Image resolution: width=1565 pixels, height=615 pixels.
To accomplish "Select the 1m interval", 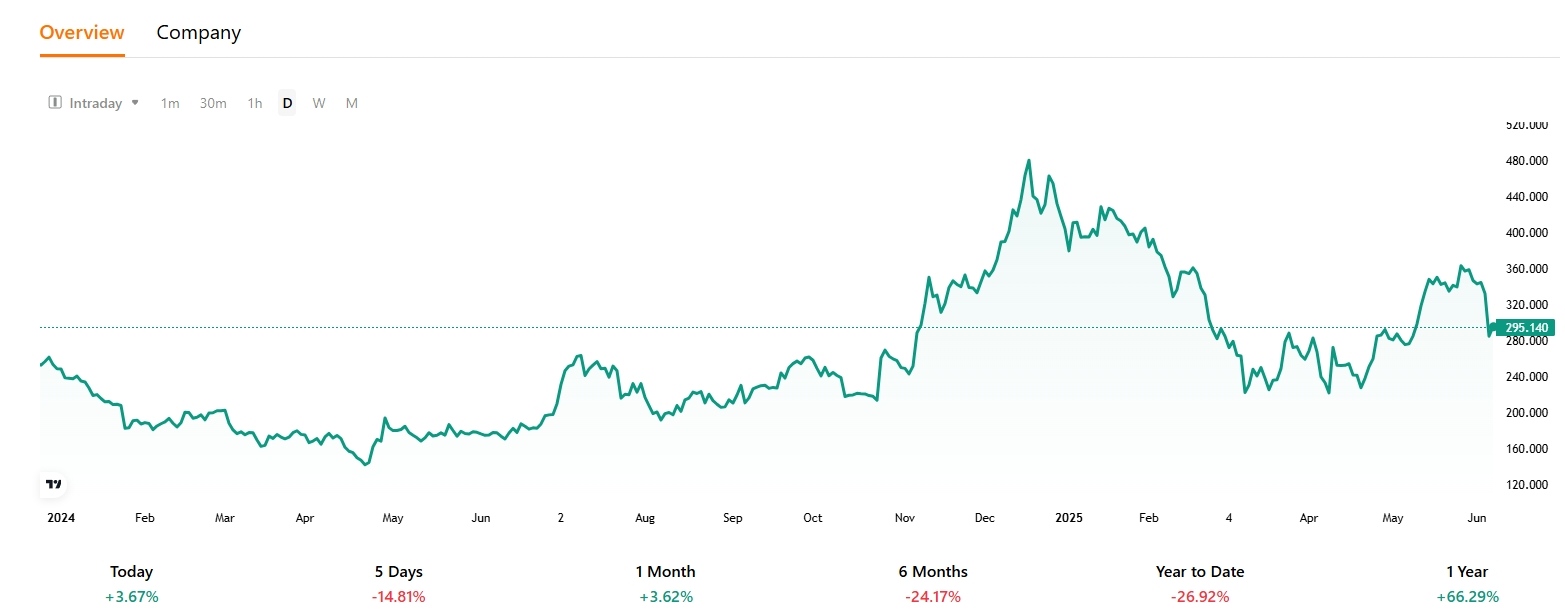I will pos(170,103).
